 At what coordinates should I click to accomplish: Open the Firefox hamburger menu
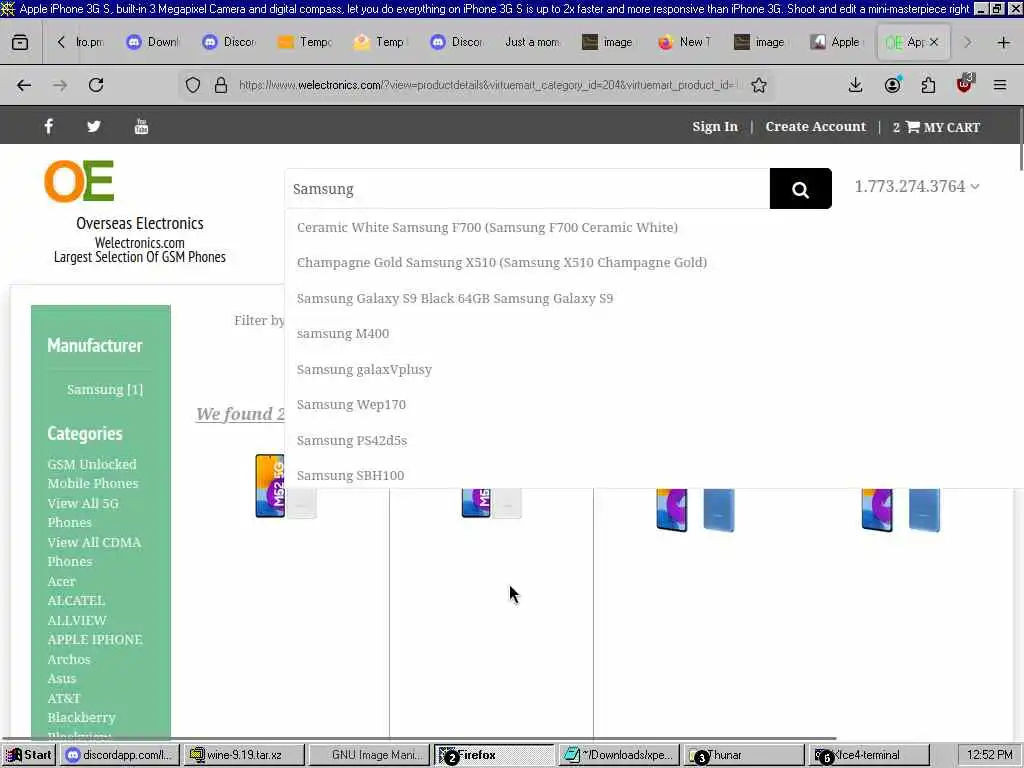tap(1000, 85)
